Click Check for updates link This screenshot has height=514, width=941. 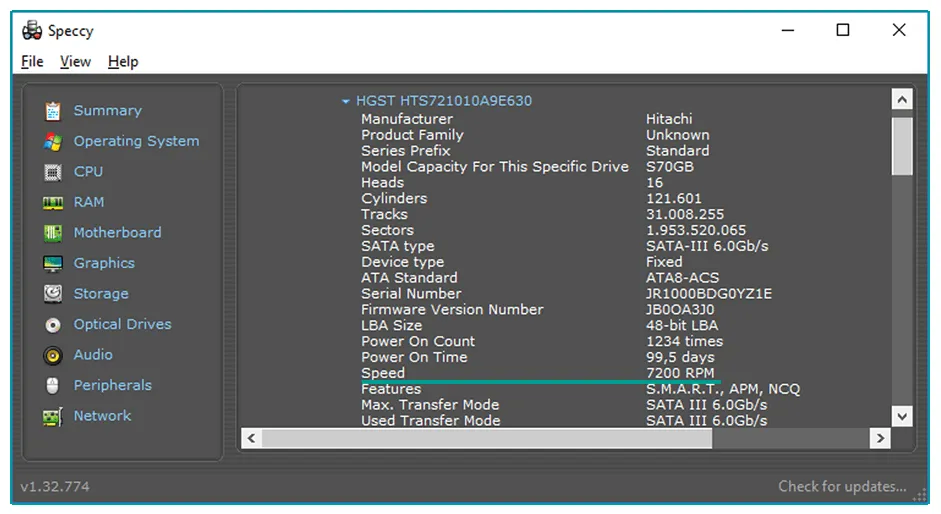(842, 486)
